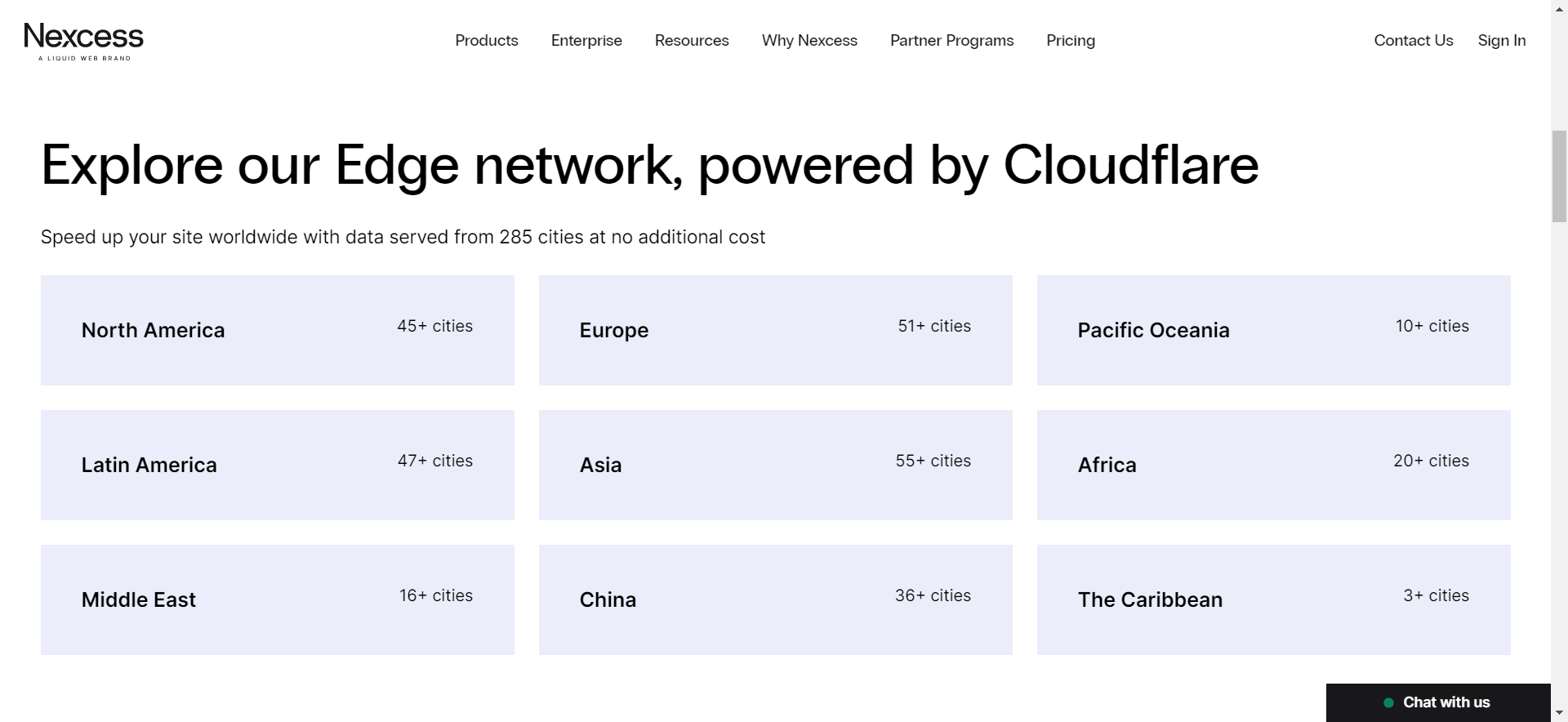Viewport: 1568px width, 722px height.
Task: Click the Contact Us link
Action: tap(1413, 41)
